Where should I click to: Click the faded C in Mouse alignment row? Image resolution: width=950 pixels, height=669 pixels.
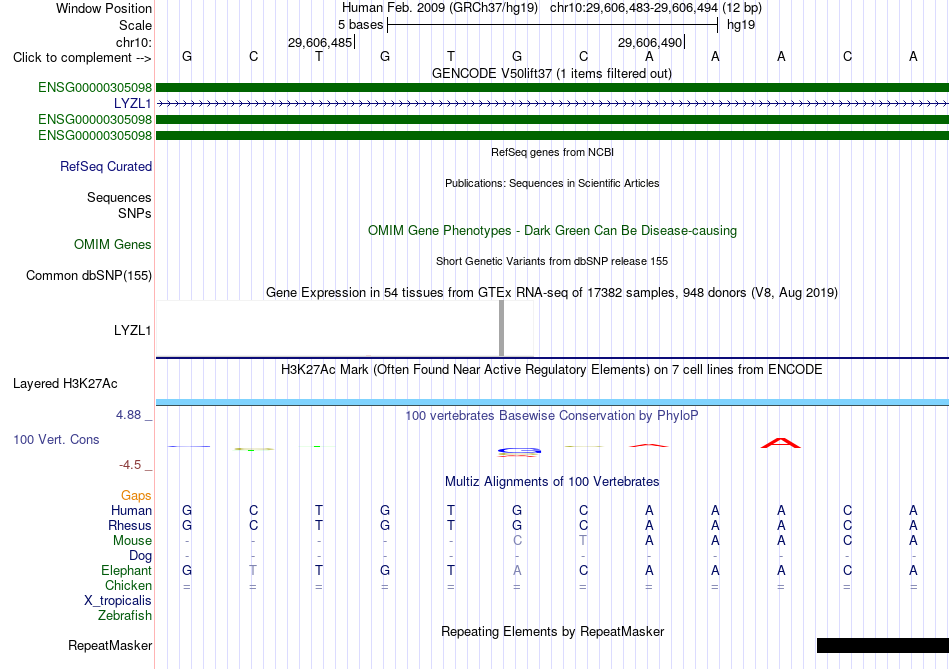point(517,541)
